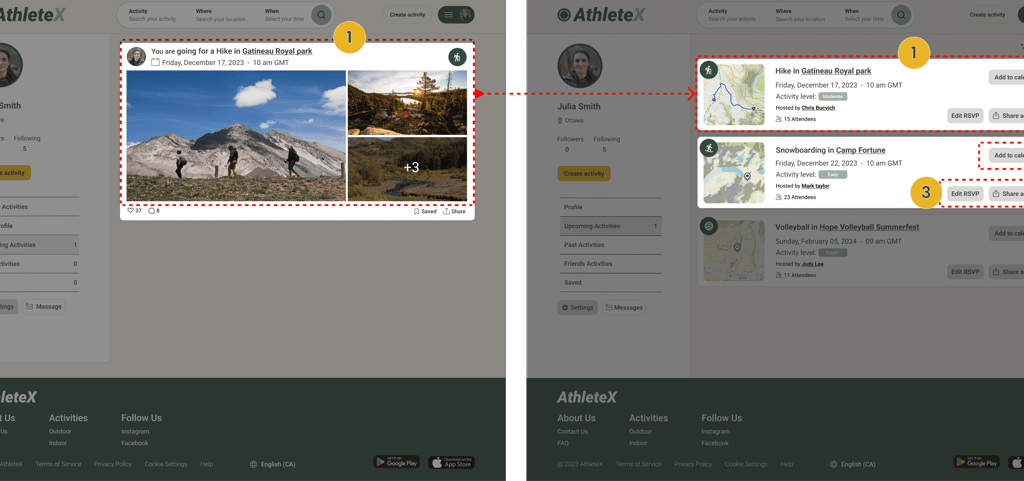Click the Saved bookmark on the hike post

pos(424,211)
